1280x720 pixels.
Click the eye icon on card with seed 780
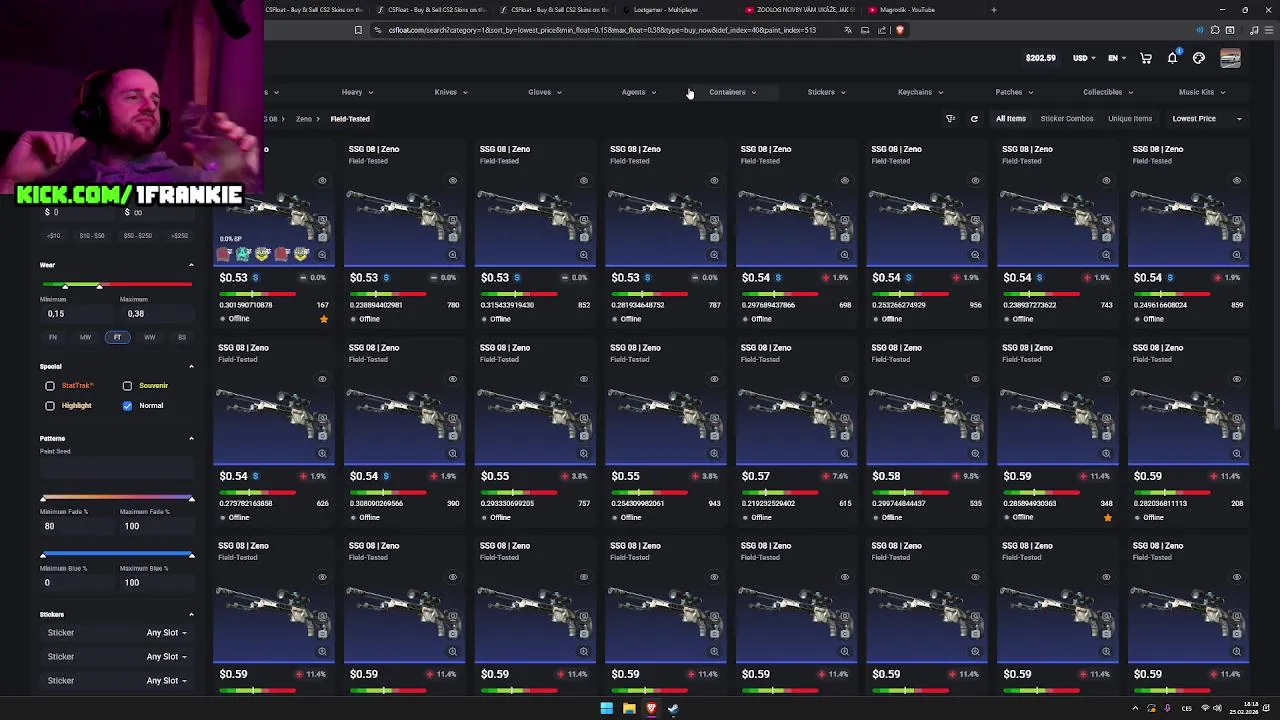click(453, 181)
